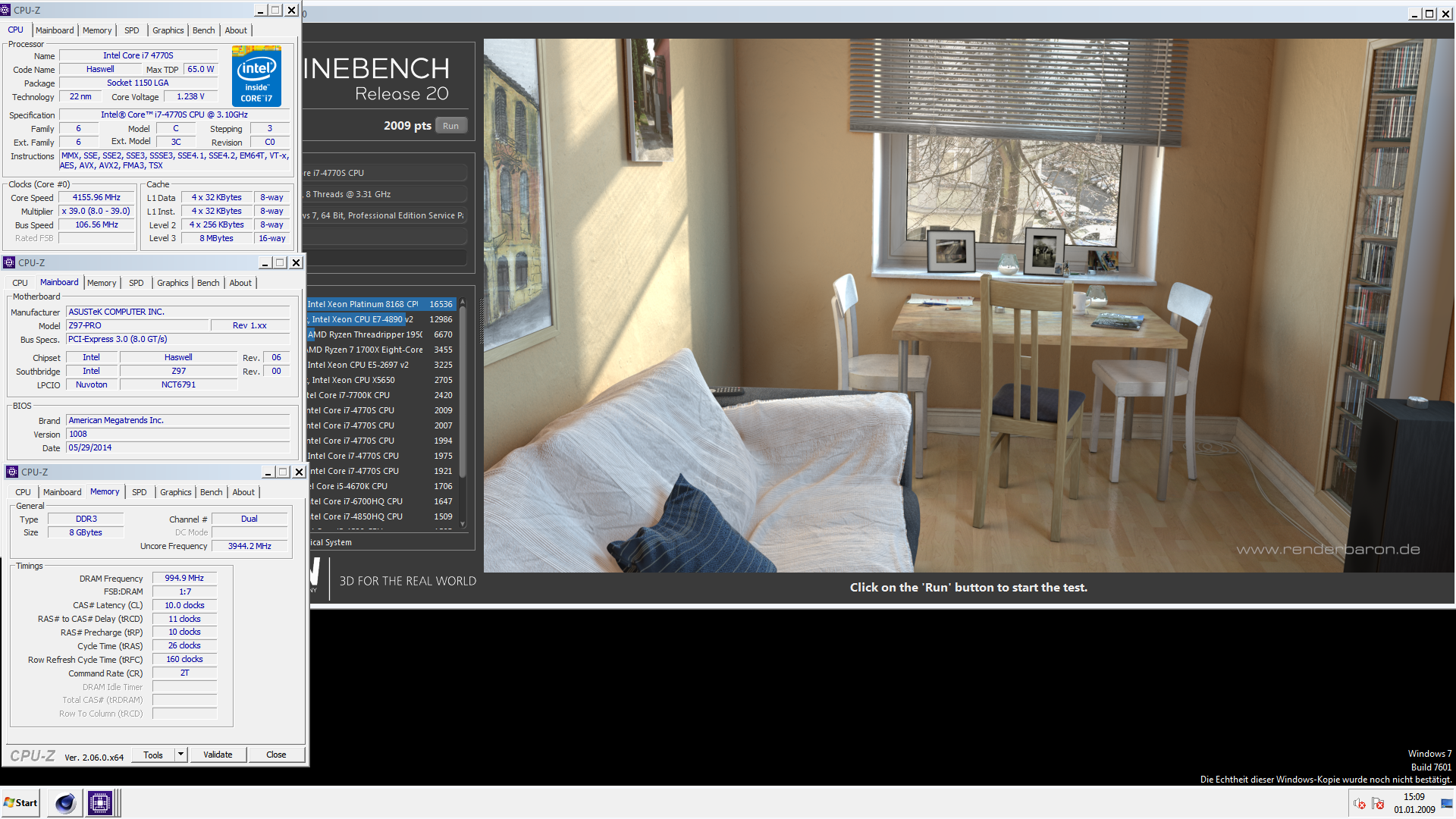Click the Tools button in CPU-Z
The image size is (1456, 819).
coord(153,755)
